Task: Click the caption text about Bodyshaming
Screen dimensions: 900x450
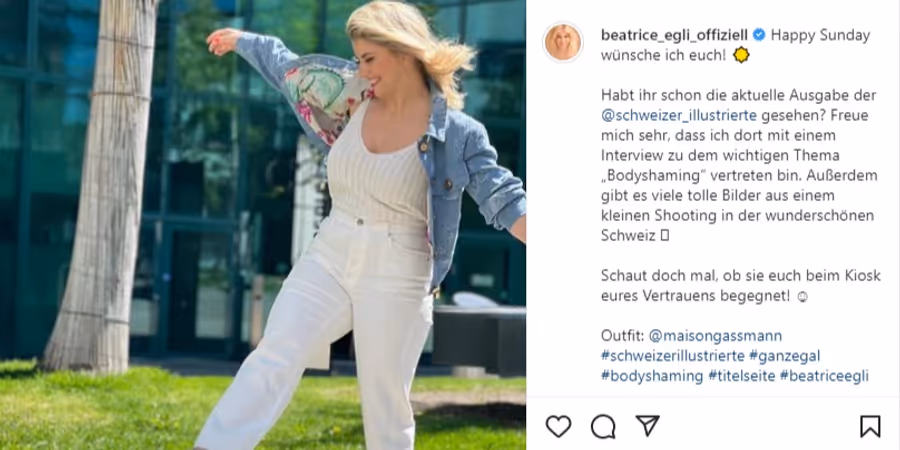Action: (740, 165)
